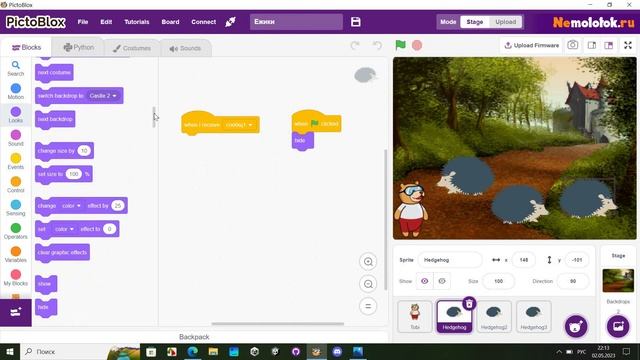Select the Stage backdrop thumbnail
Viewport: 640px width, 360px height.
[x=618, y=280]
